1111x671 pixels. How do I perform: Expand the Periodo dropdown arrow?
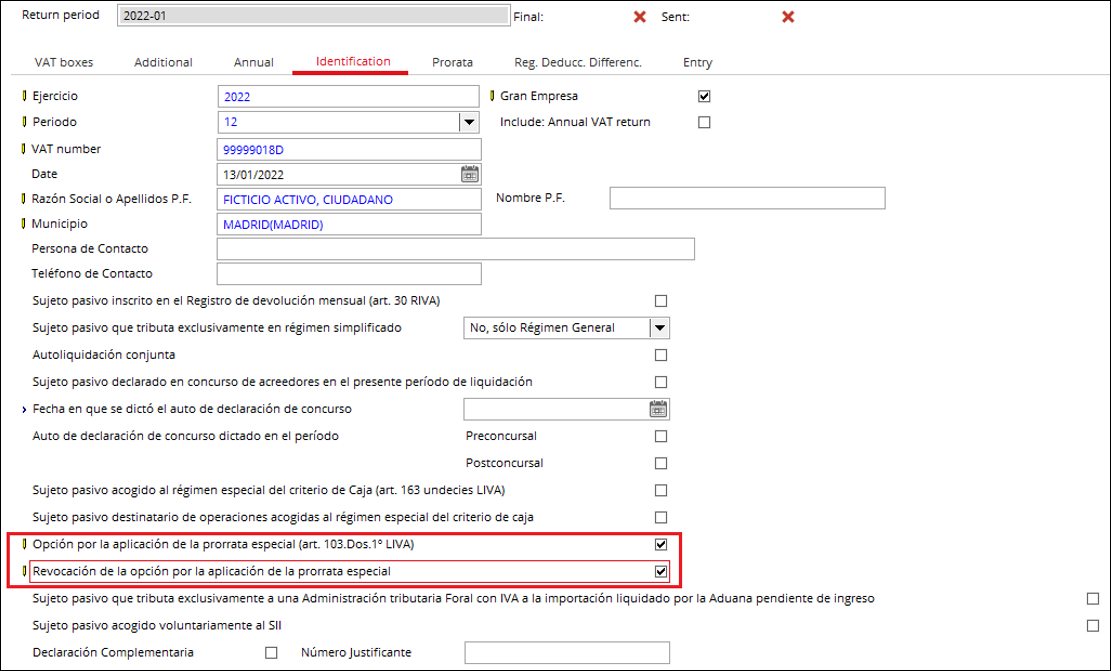(x=468, y=122)
